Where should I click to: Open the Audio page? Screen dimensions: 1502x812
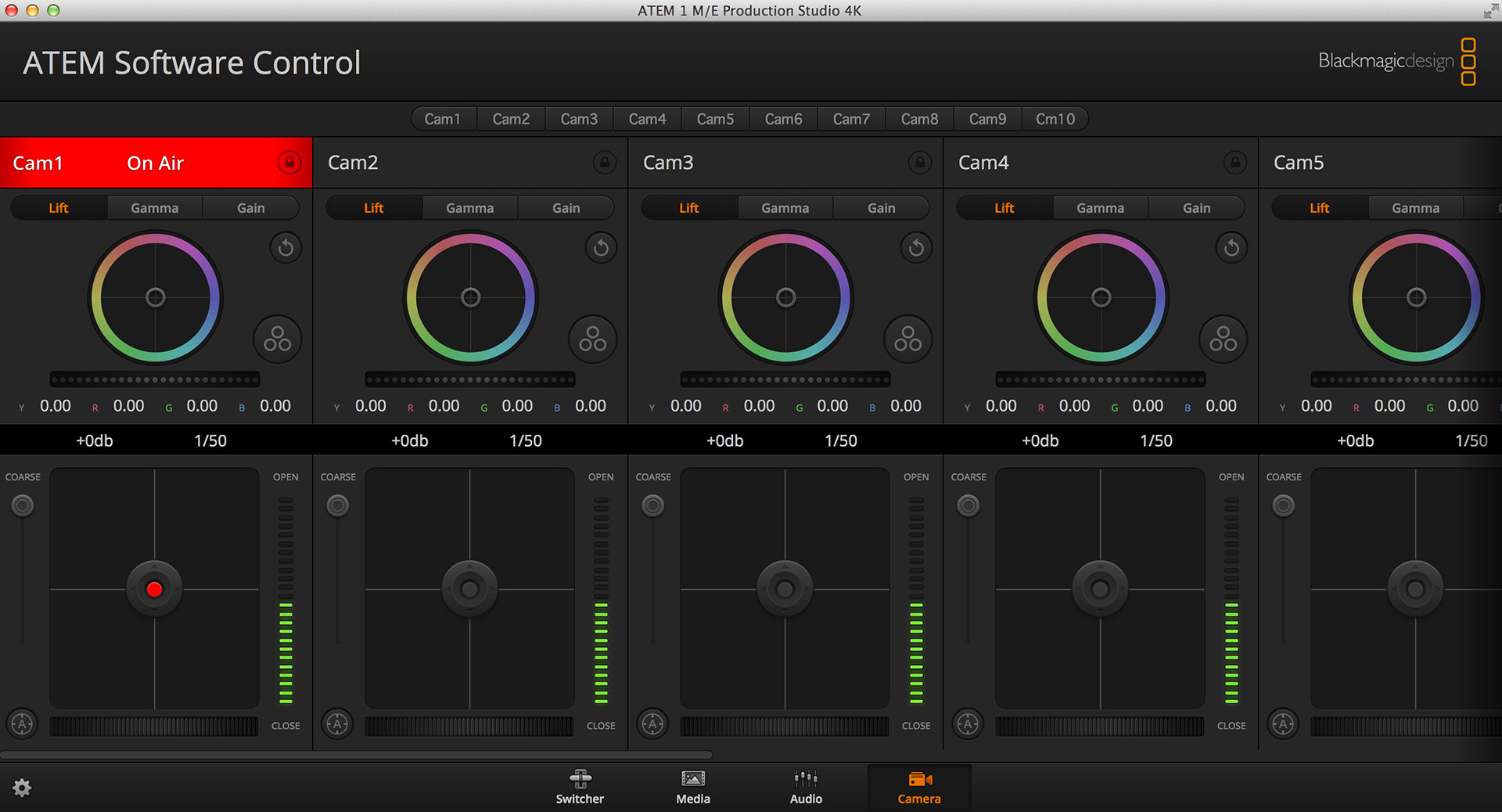(x=806, y=786)
